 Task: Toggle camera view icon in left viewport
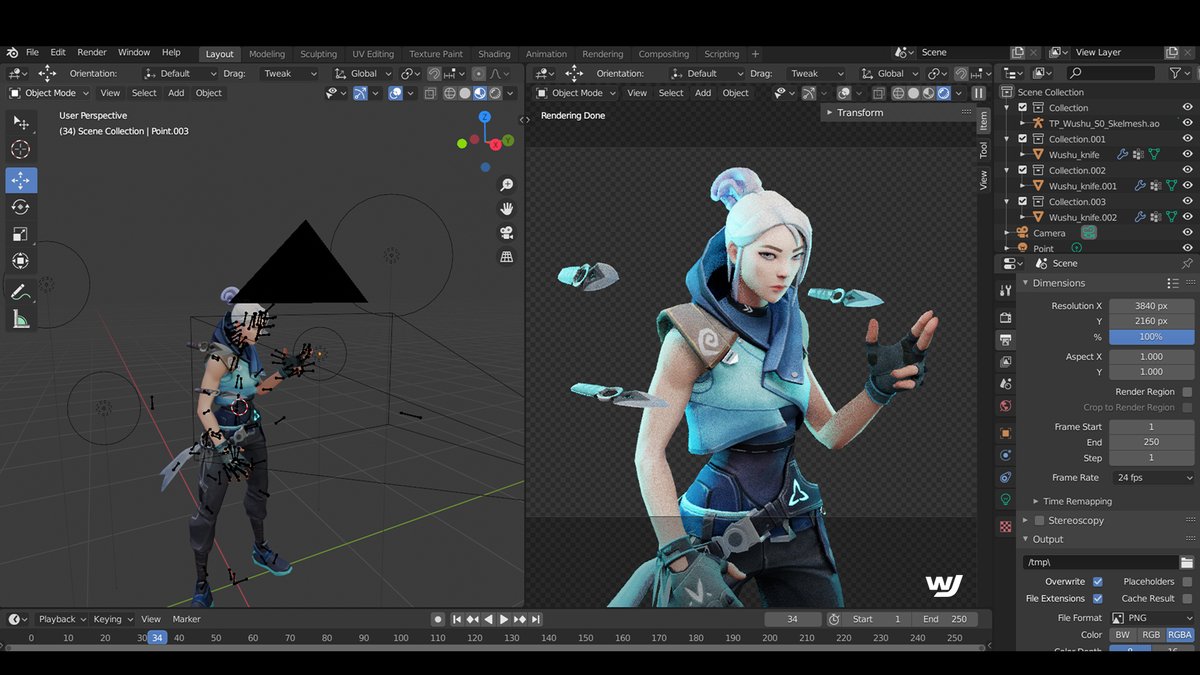pos(507,233)
